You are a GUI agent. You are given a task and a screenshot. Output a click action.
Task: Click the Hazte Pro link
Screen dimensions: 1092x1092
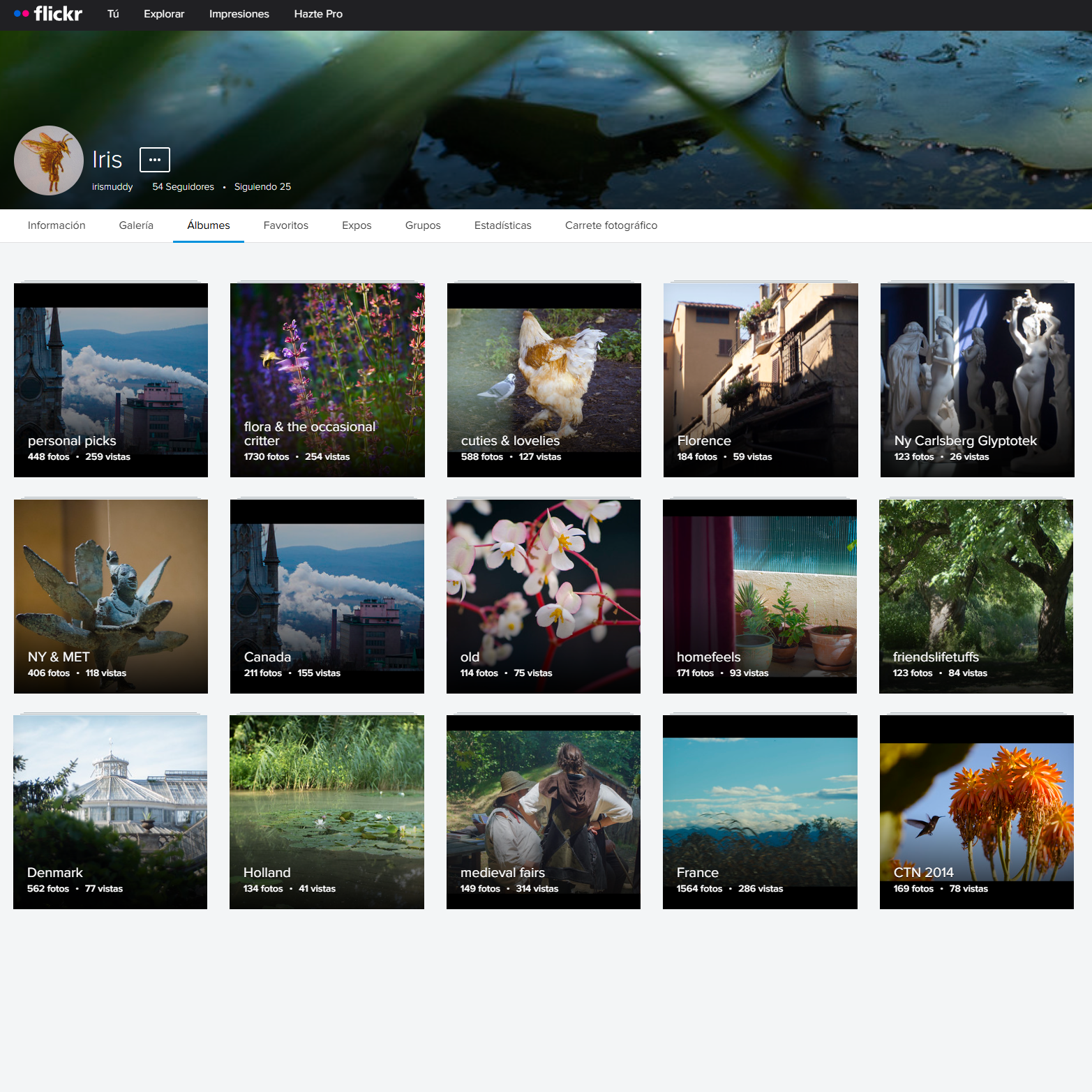pos(318,13)
